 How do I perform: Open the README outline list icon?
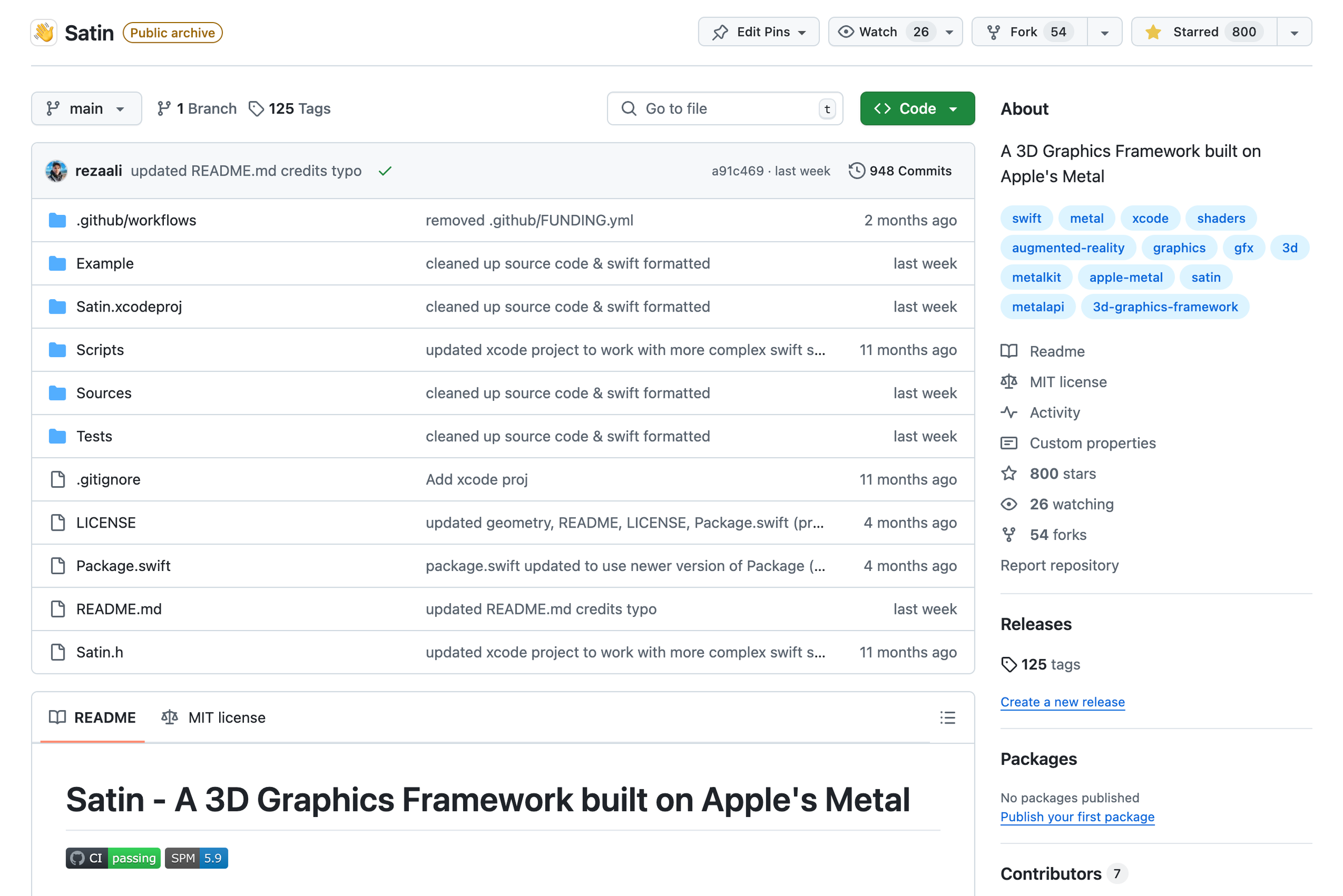[947, 718]
